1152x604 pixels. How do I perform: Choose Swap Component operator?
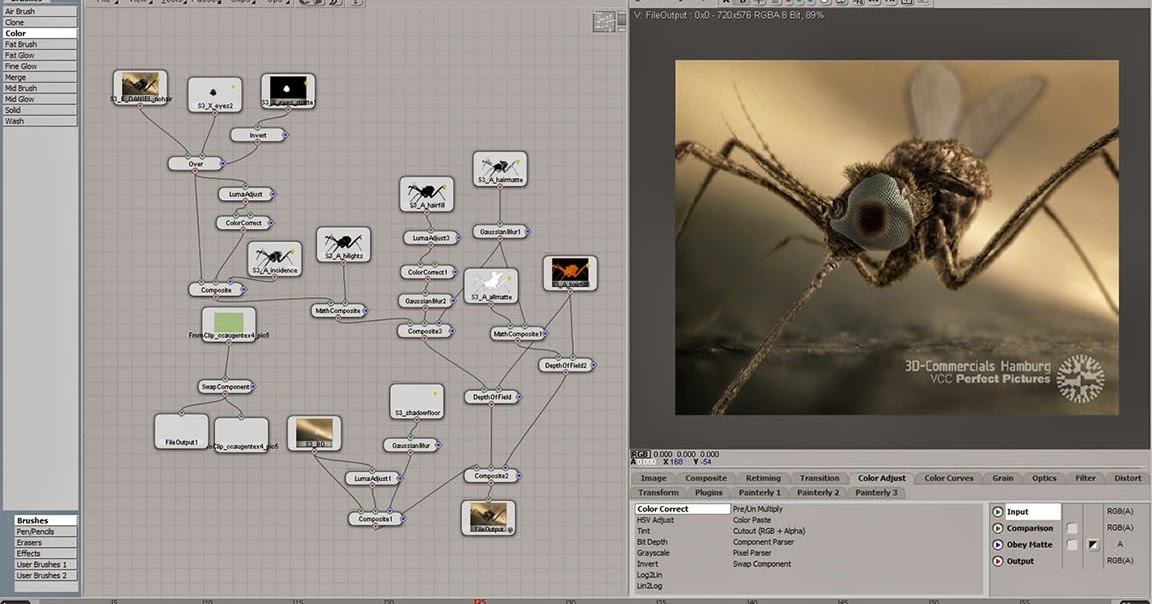(761, 564)
